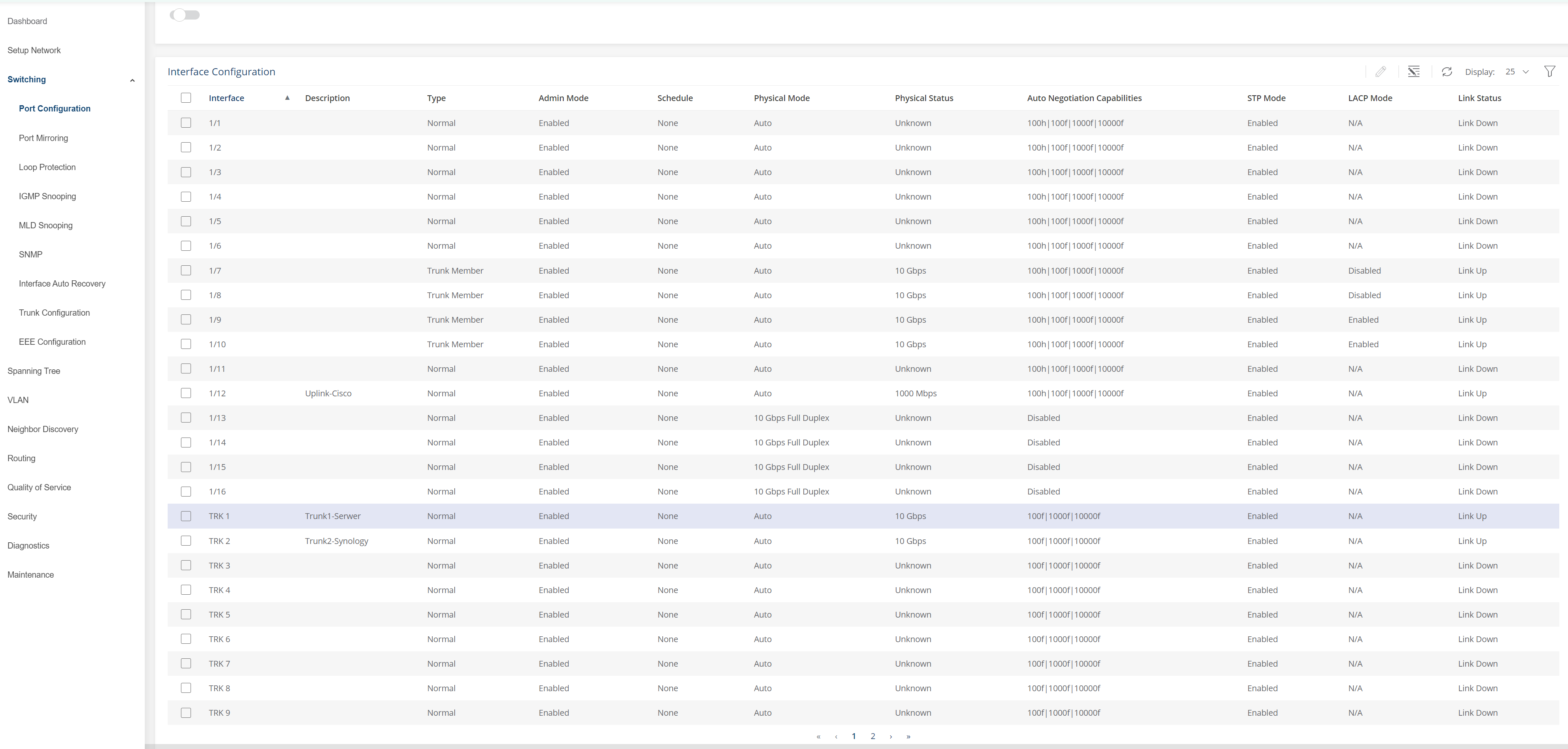Go to page 2 link

click(x=872, y=736)
